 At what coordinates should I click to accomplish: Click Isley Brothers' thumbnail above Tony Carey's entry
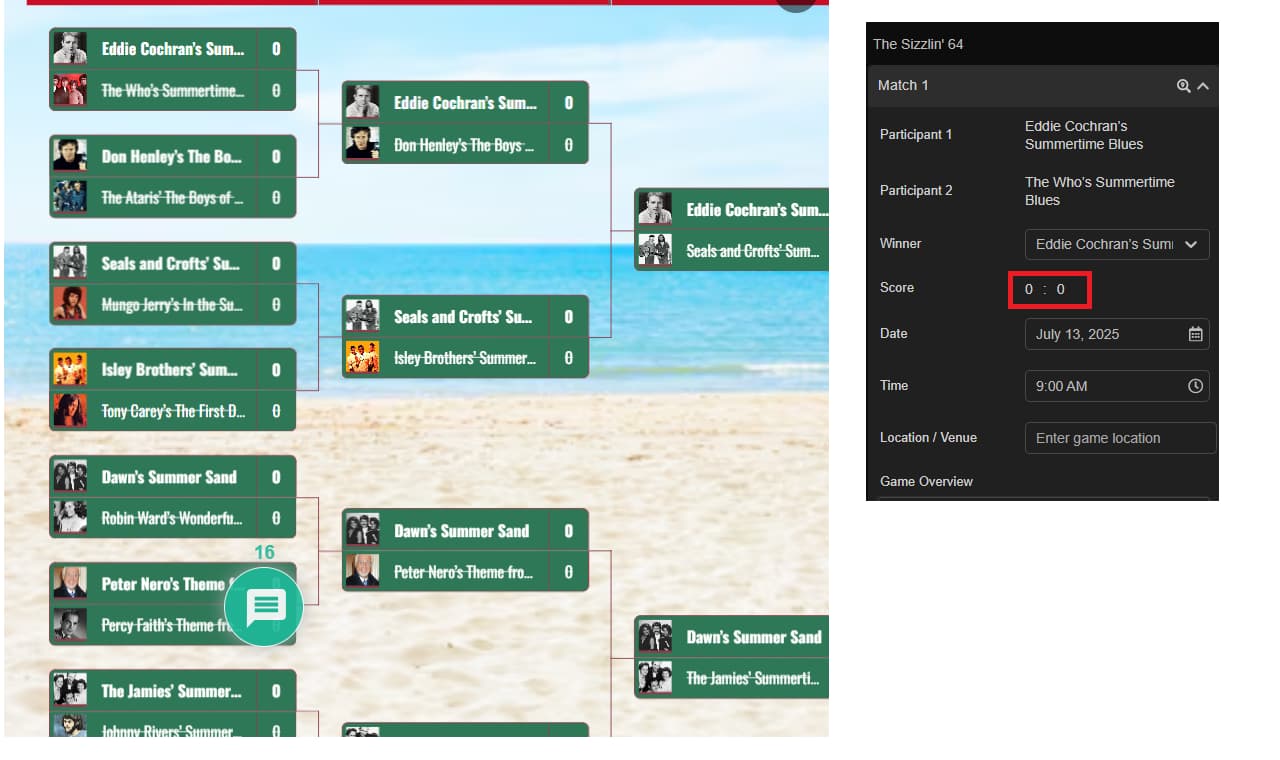pos(70,369)
